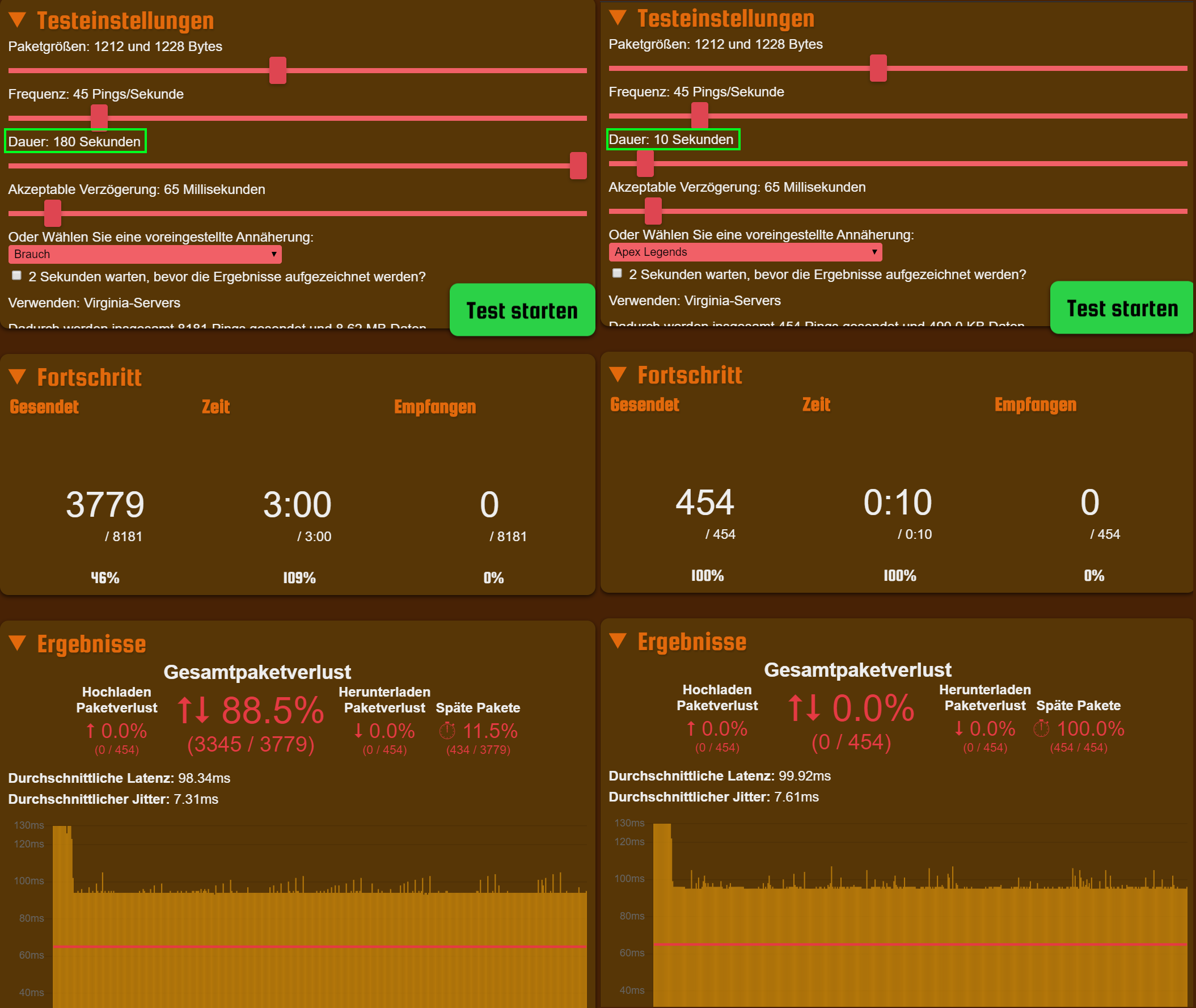Open the Apex Legends preset dropdown
This screenshot has width=1196, height=1008.
[x=745, y=252]
